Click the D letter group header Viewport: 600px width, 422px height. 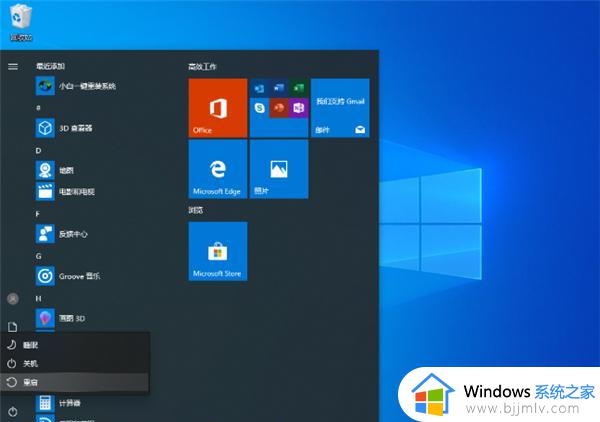[38, 150]
